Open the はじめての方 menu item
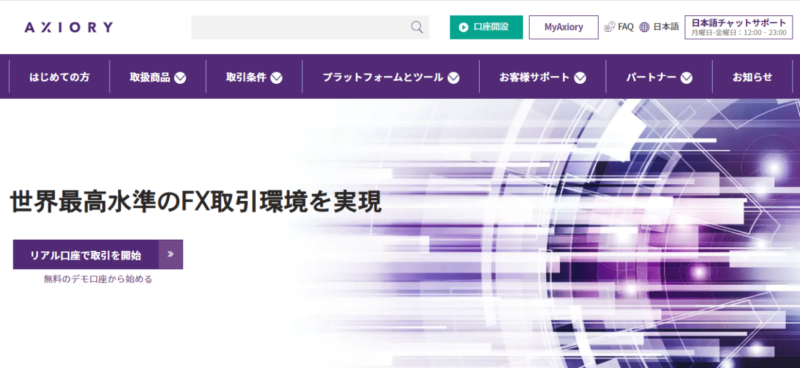 point(59,77)
